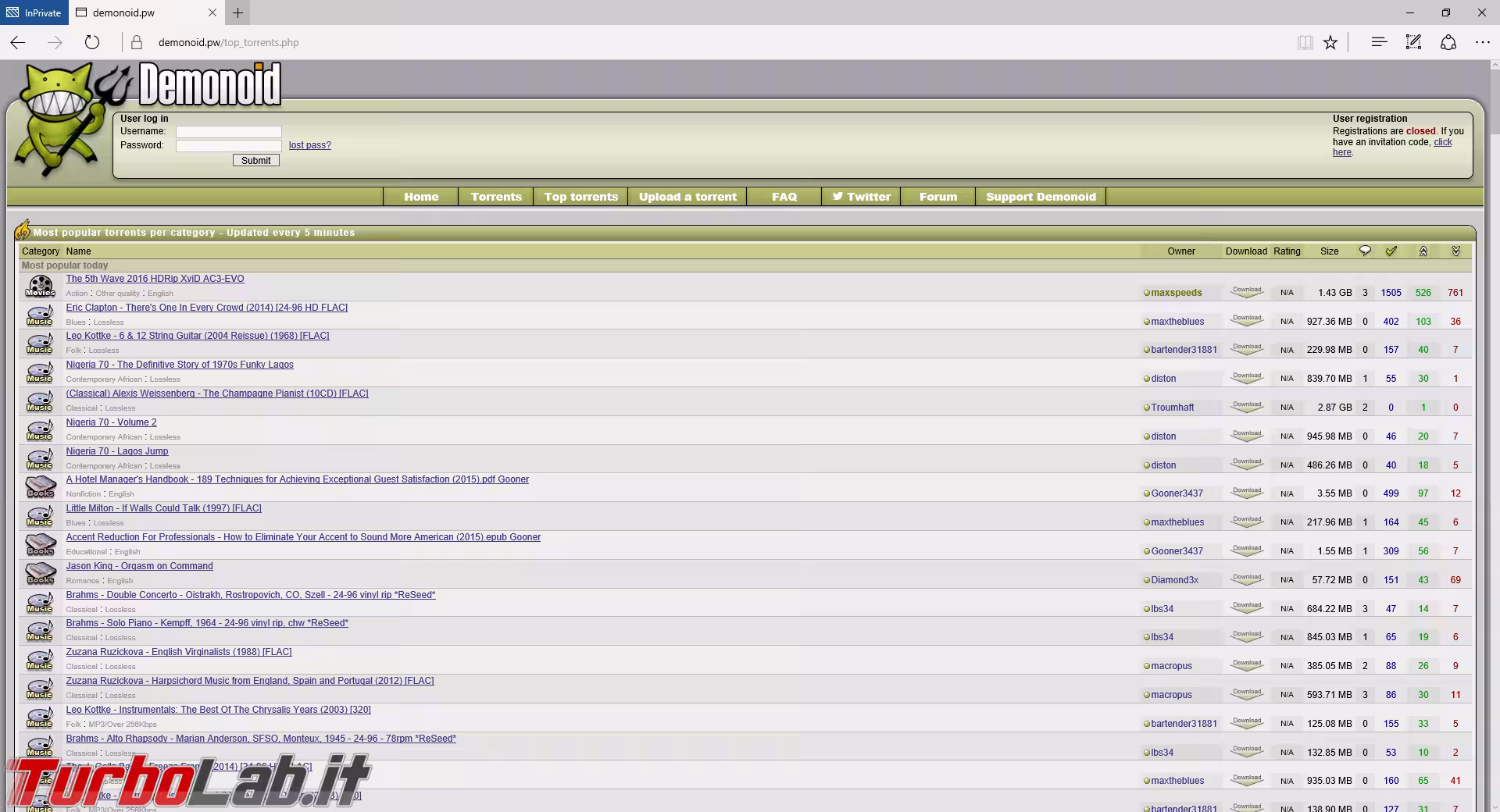Image resolution: width=1500 pixels, height=812 pixels.
Task: Open Upload a torrent page
Action: click(x=687, y=197)
